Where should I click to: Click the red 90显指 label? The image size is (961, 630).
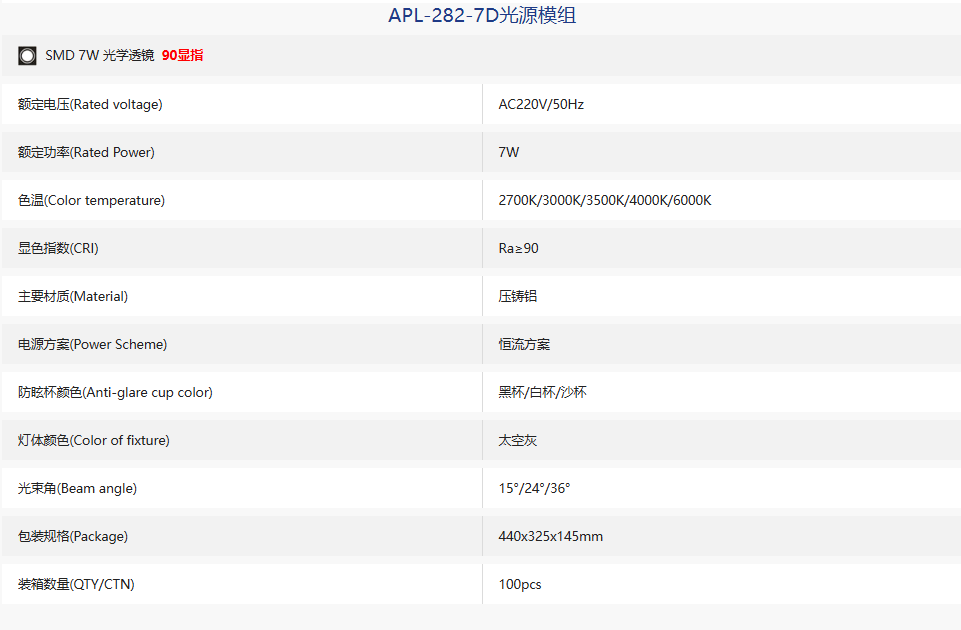coord(183,55)
